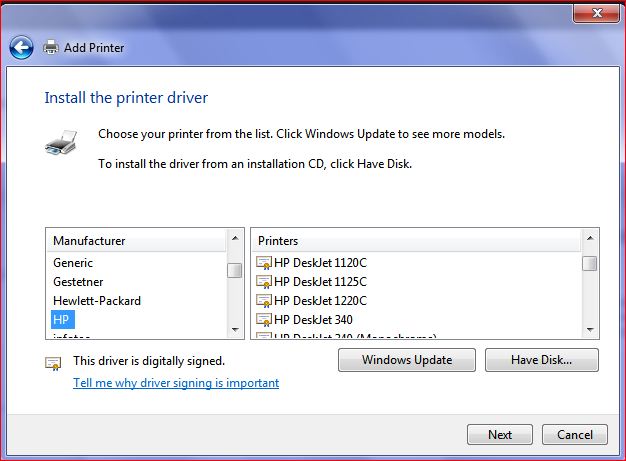Click the Back arrow button
Image resolution: width=626 pixels, height=461 pixels.
tap(21, 47)
